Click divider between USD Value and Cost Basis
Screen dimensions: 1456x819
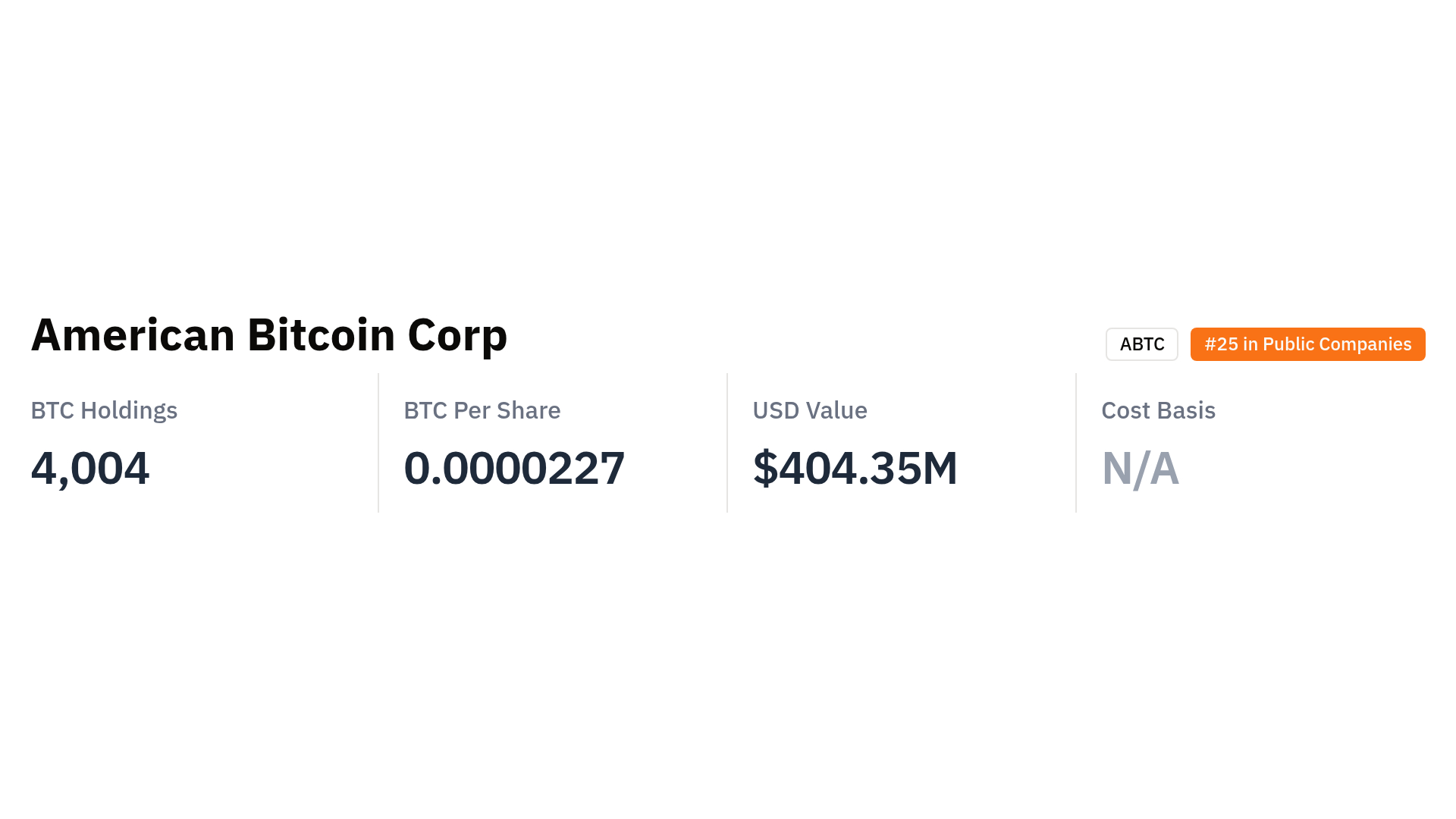coord(1076,443)
